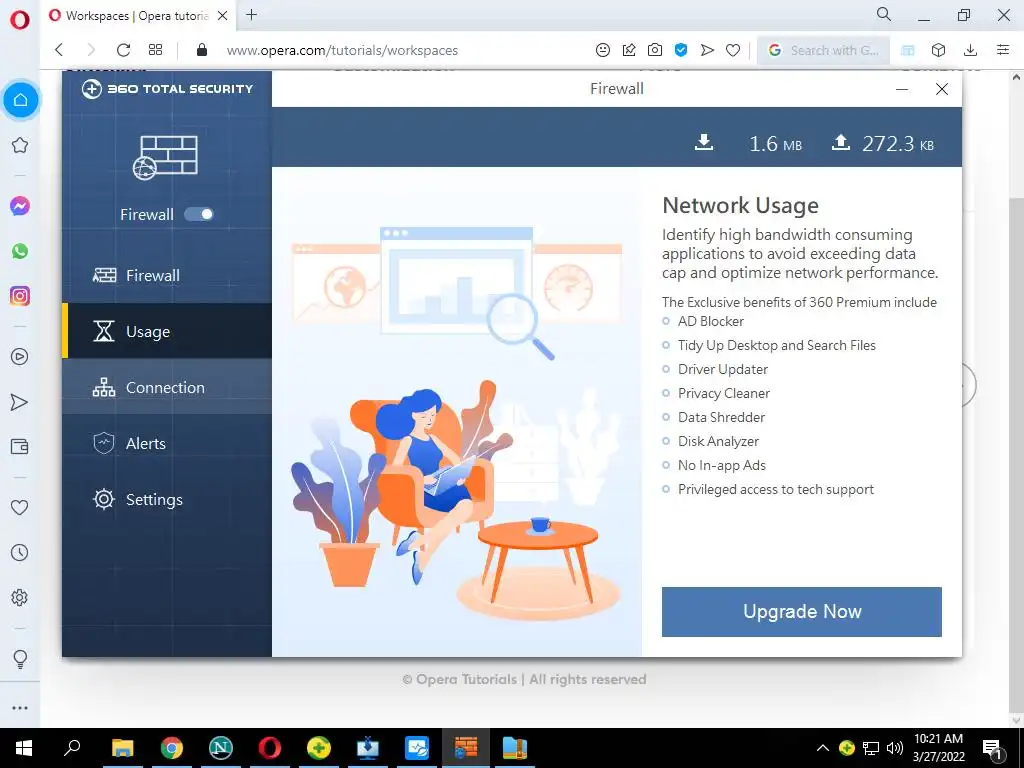Open Messenger in Opera sidebar
This screenshot has width=1024, height=768.
click(x=20, y=206)
